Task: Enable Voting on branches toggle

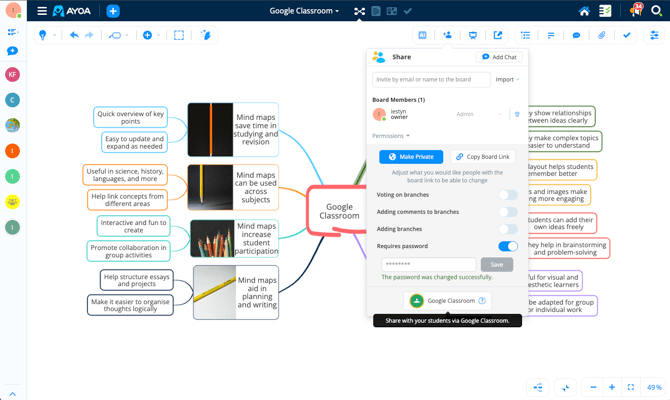Action: 508,195
